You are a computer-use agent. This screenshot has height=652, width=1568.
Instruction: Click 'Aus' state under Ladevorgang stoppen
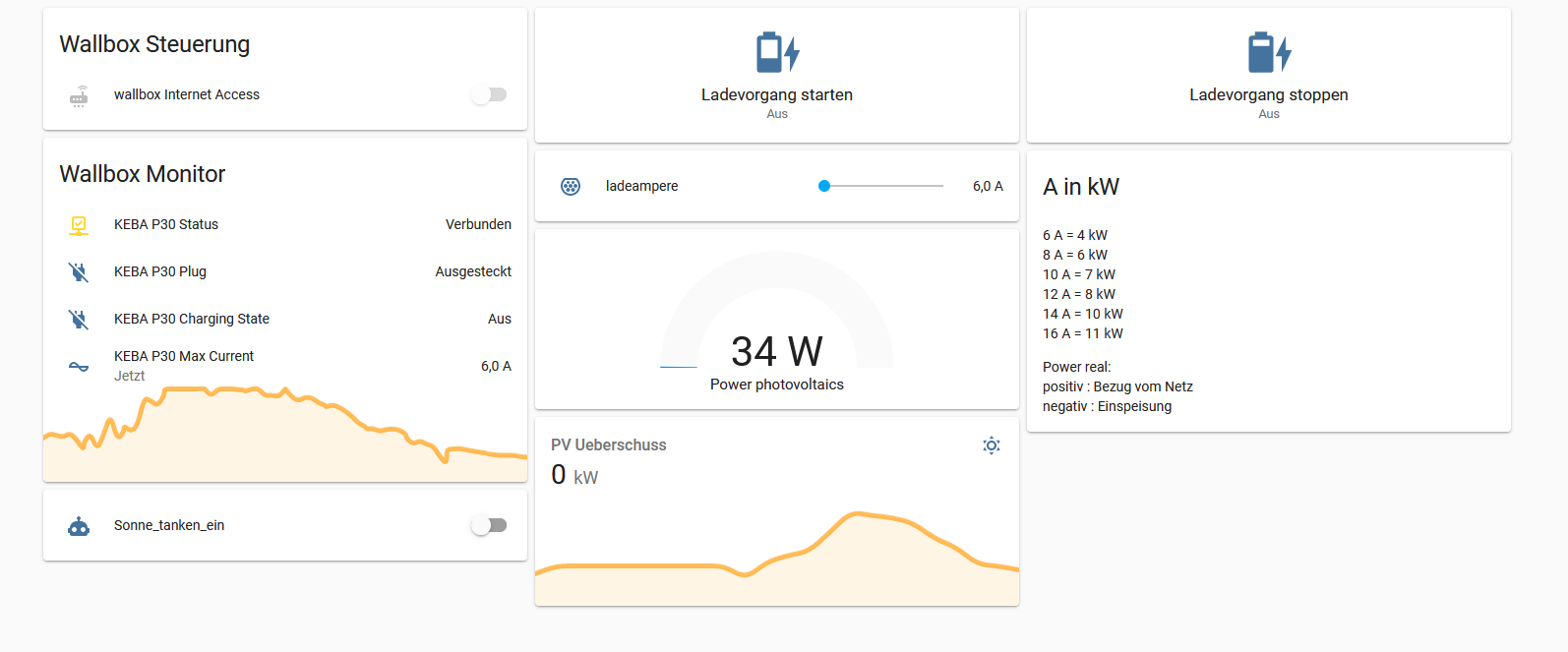click(1269, 115)
